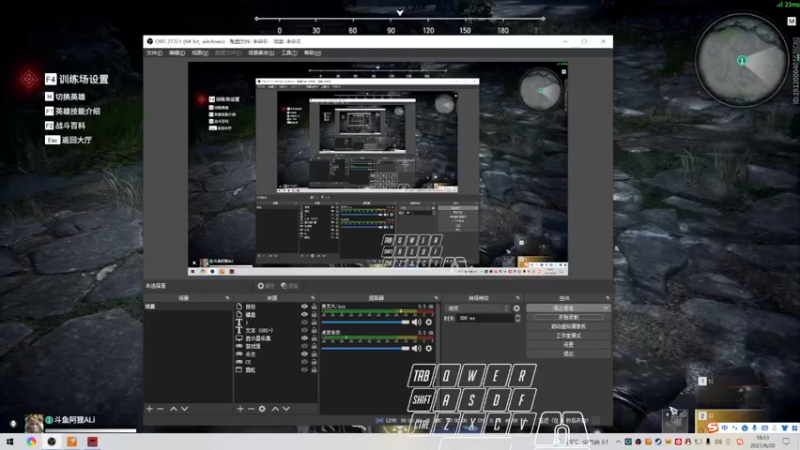Select the scene entry in the 场景 list

pos(187,307)
